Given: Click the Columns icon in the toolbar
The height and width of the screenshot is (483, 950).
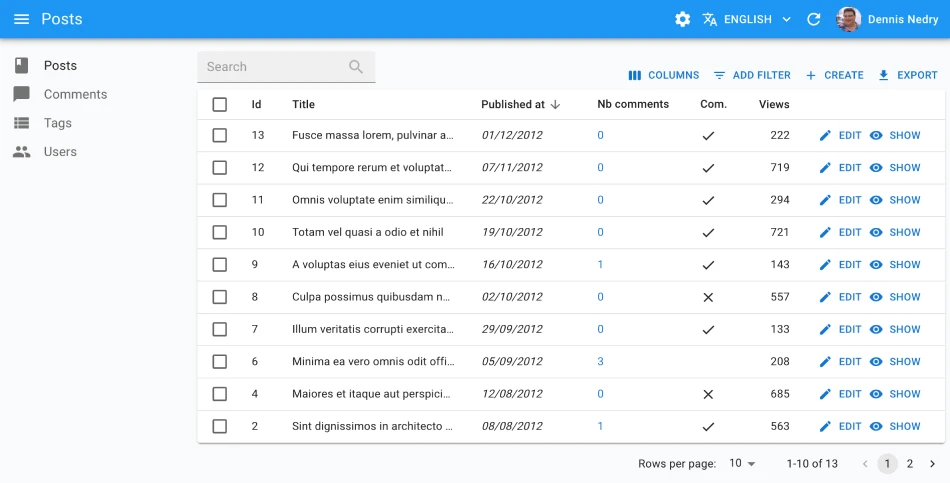Looking at the screenshot, I should [634, 75].
